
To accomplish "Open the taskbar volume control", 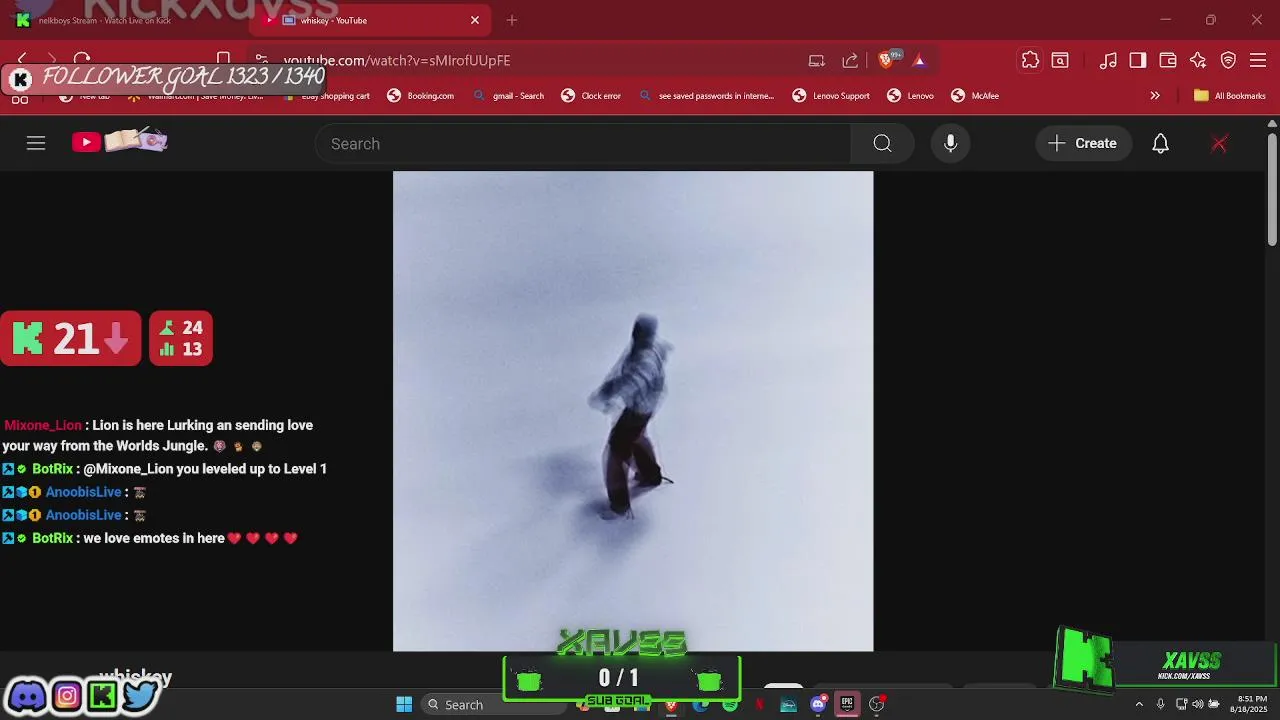I will click(x=1198, y=704).
